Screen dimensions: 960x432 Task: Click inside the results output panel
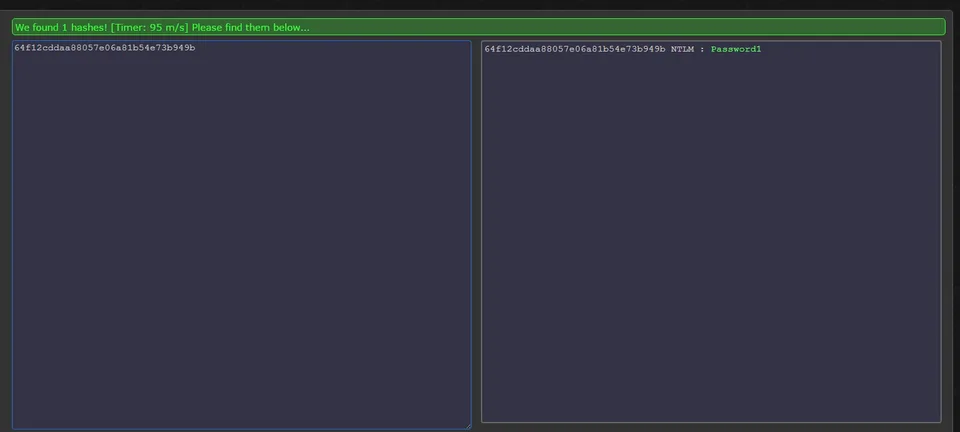point(711,232)
